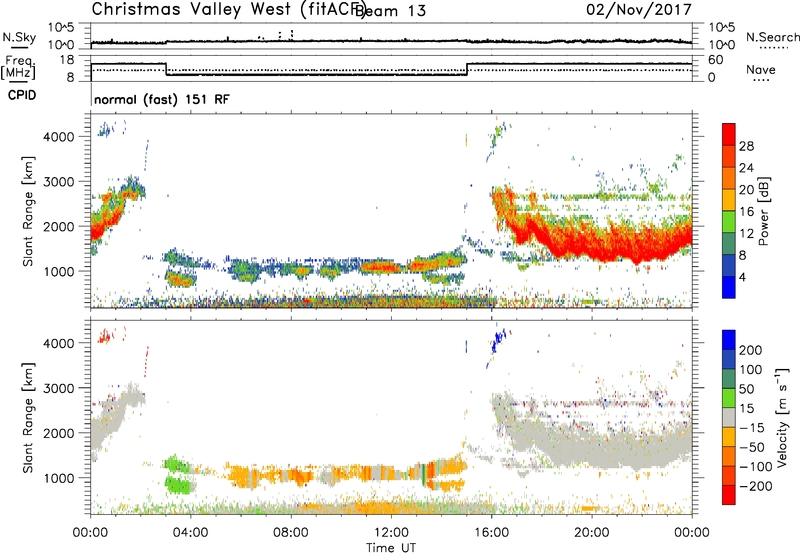Click the 'Velocity [m s-1]' color bar label
Viewport: 800px width, 554px height.
click(x=782, y=417)
